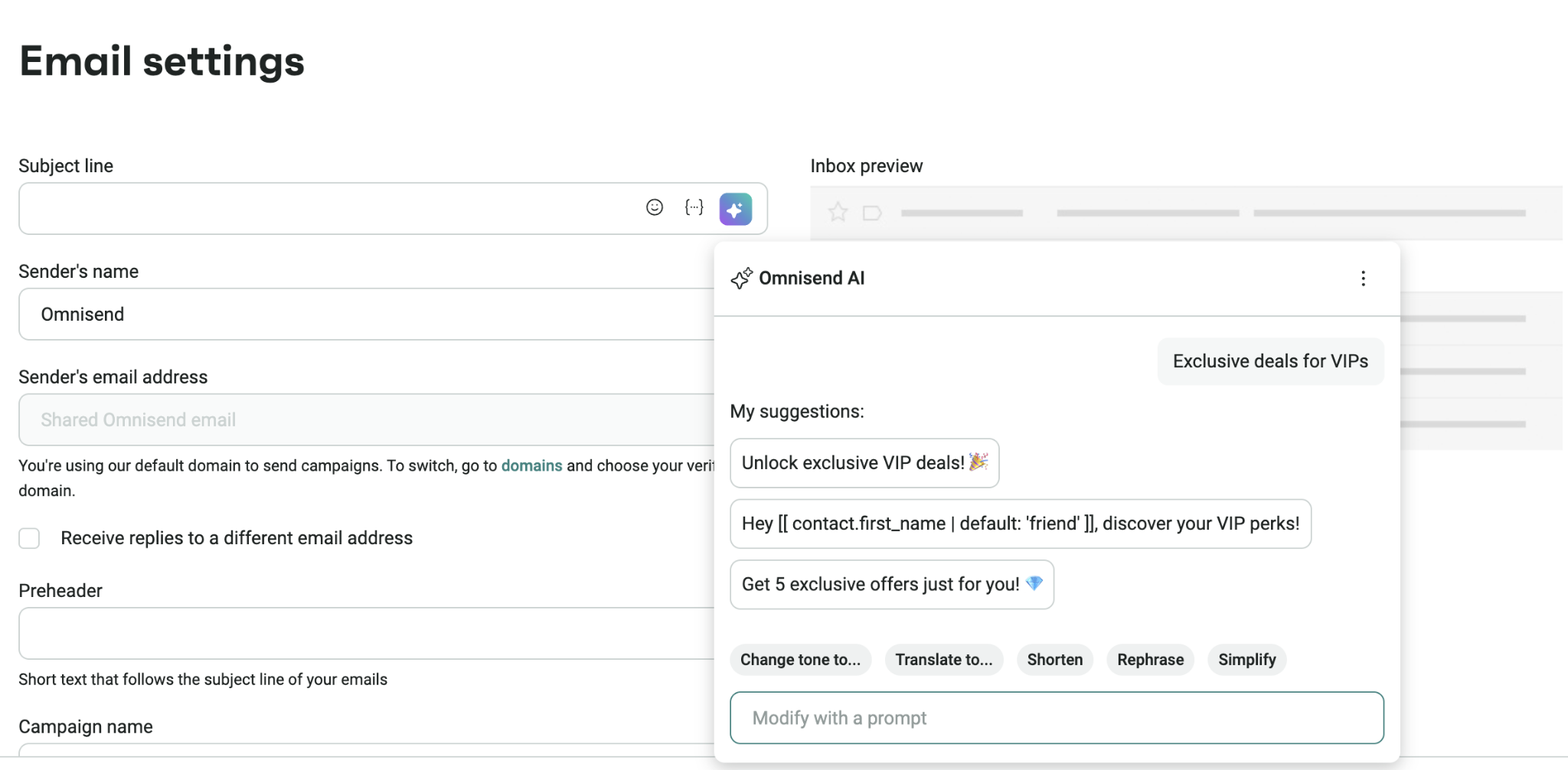Insert personalization tag via curly braces icon
Image resolution: width=1568 pixels, height=770 pixels.
point(694,207)
